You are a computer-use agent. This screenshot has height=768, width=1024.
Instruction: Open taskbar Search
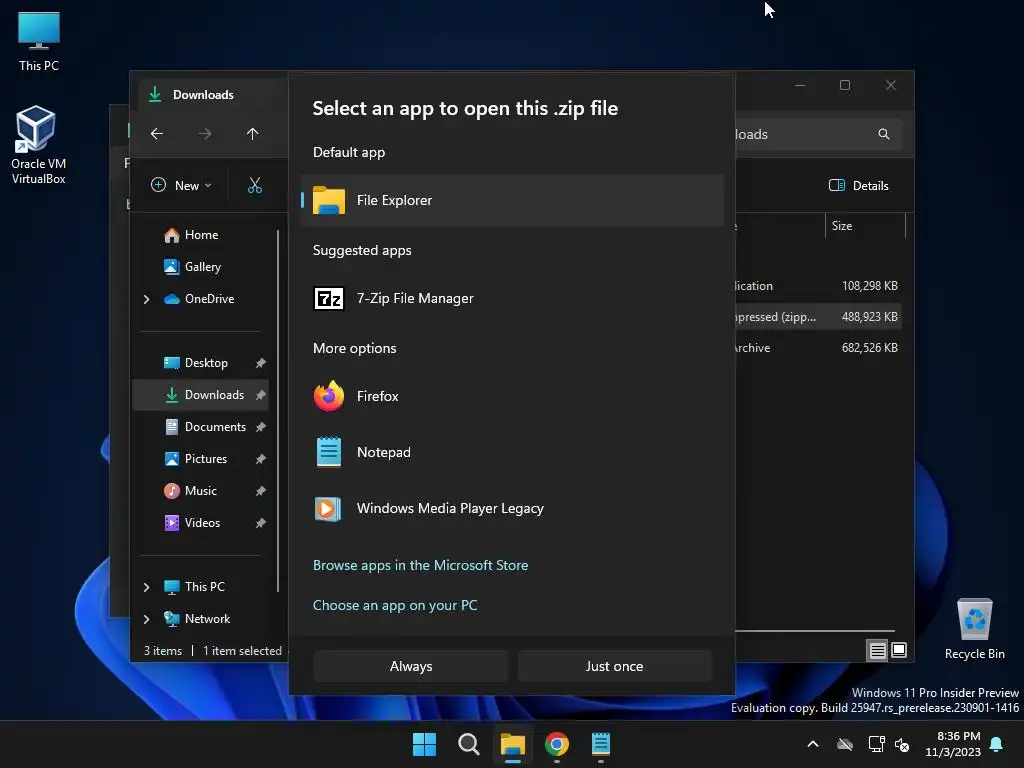468,744
